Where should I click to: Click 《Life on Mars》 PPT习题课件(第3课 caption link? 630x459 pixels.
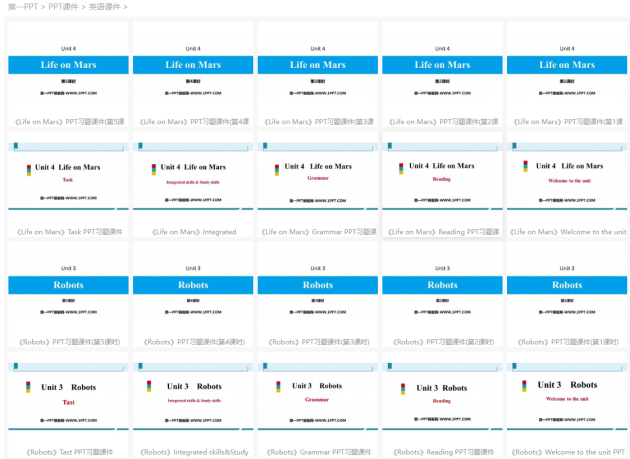317,122
